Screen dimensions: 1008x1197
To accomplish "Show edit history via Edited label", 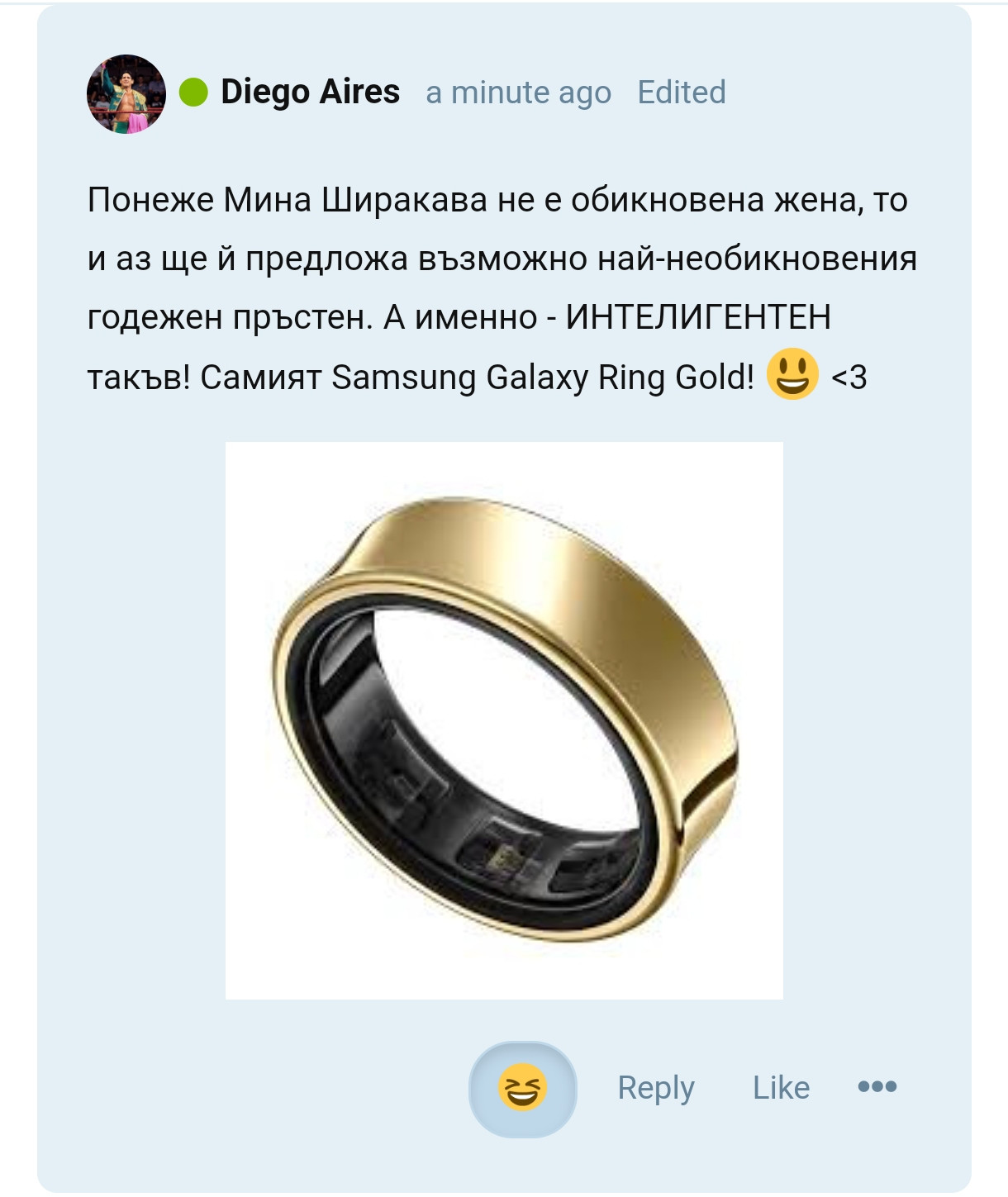I will pyautogui.click(x=682, y=93).
